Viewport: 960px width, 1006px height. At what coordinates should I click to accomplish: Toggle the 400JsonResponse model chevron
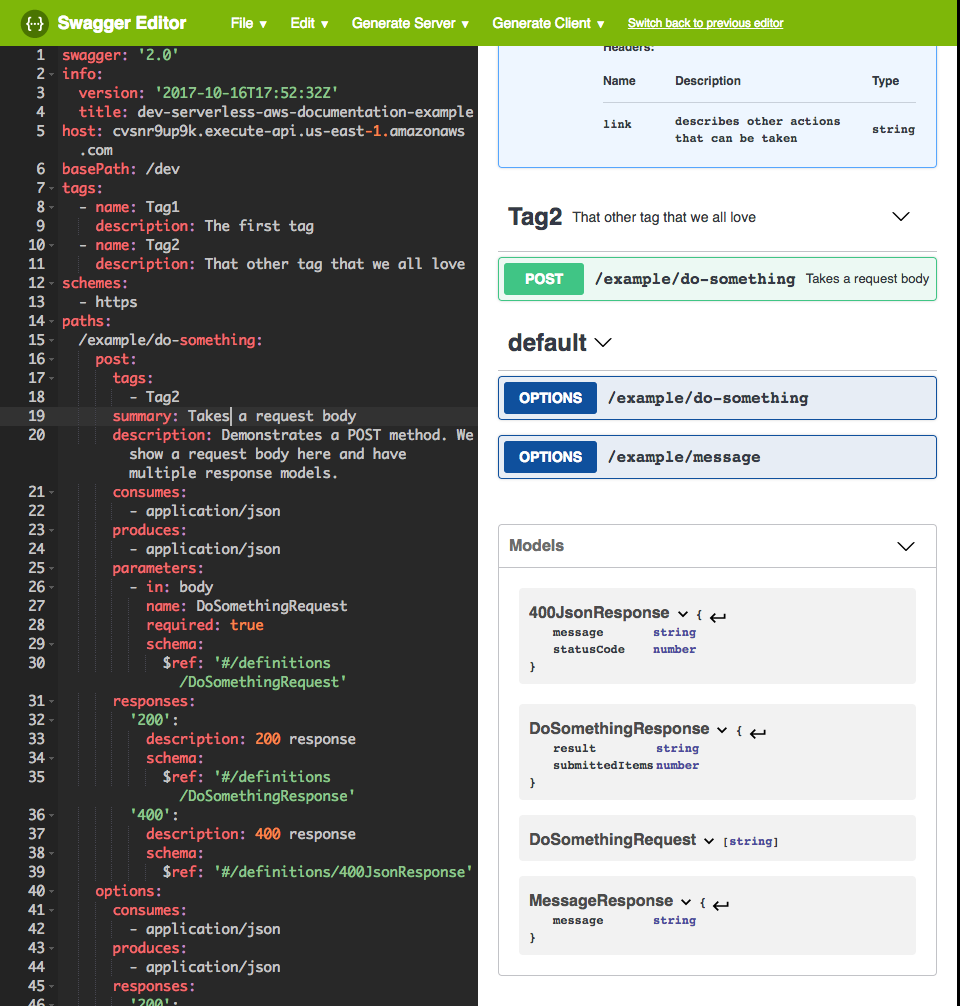[683, 614]
